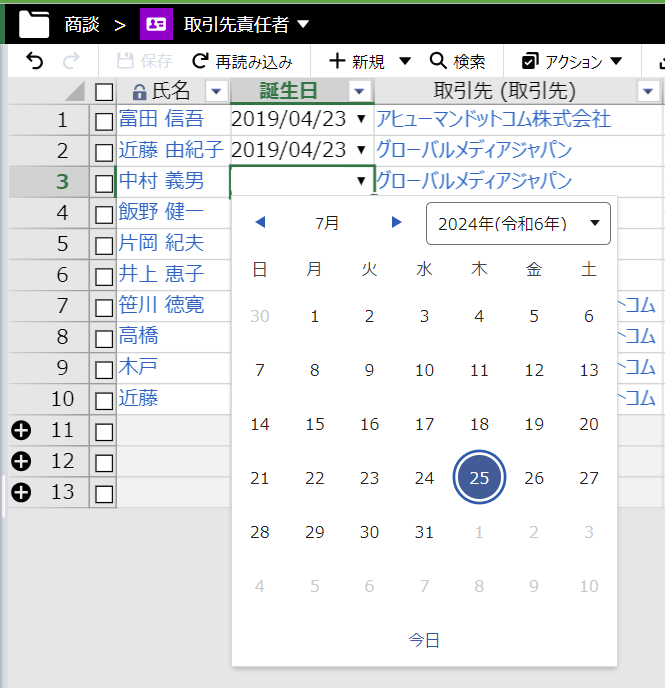Viewport: 665px width, 688px height.
Task: Select day 15 in the calendar
Action: 315,424
